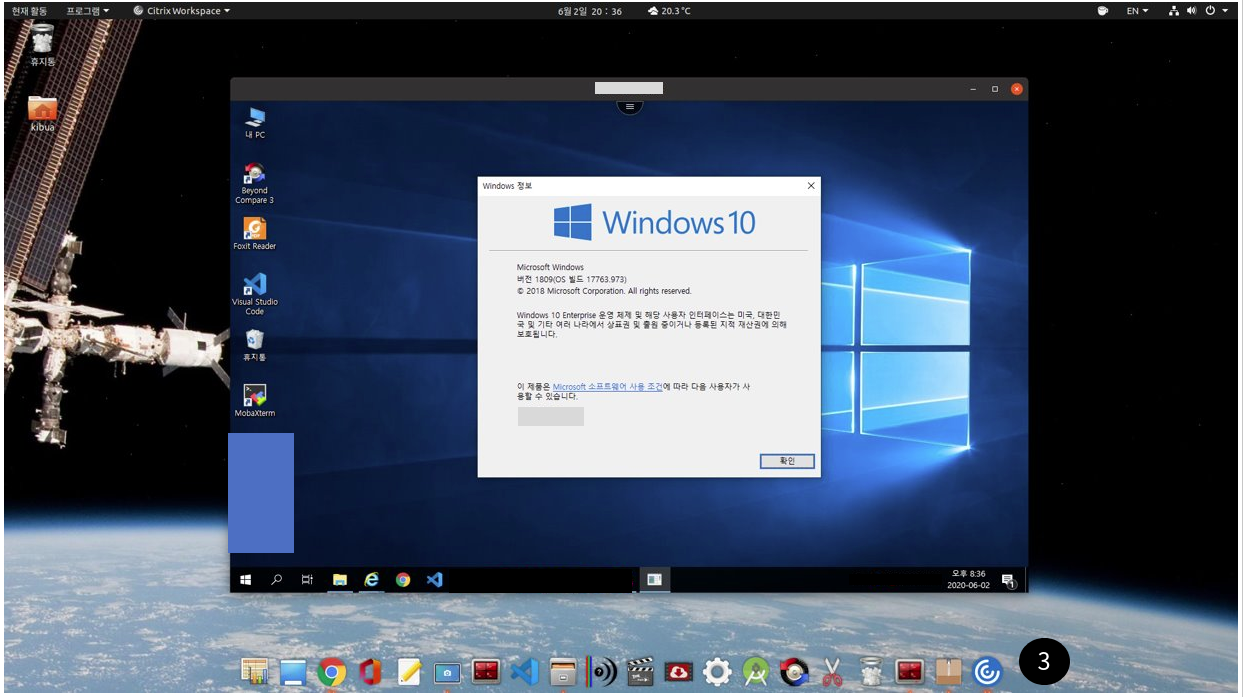Open the red cloud download app in dock

679,672
